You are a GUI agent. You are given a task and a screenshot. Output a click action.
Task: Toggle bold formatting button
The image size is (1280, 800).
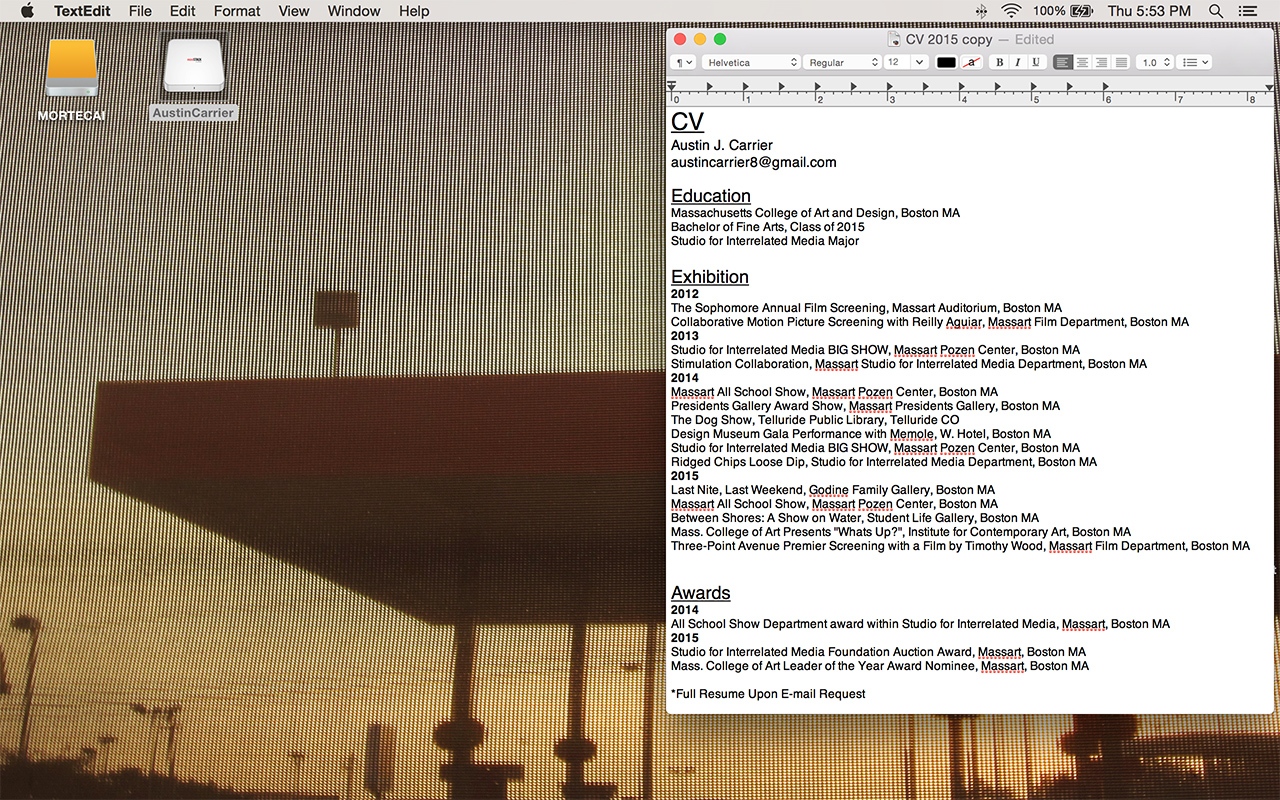998,62
